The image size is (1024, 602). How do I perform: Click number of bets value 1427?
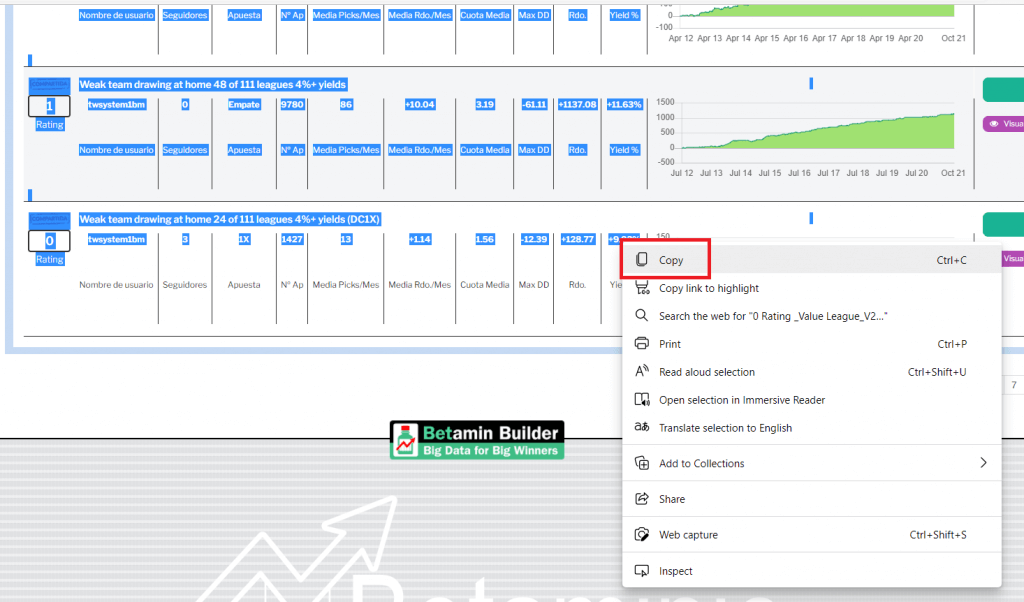[292, 240]
